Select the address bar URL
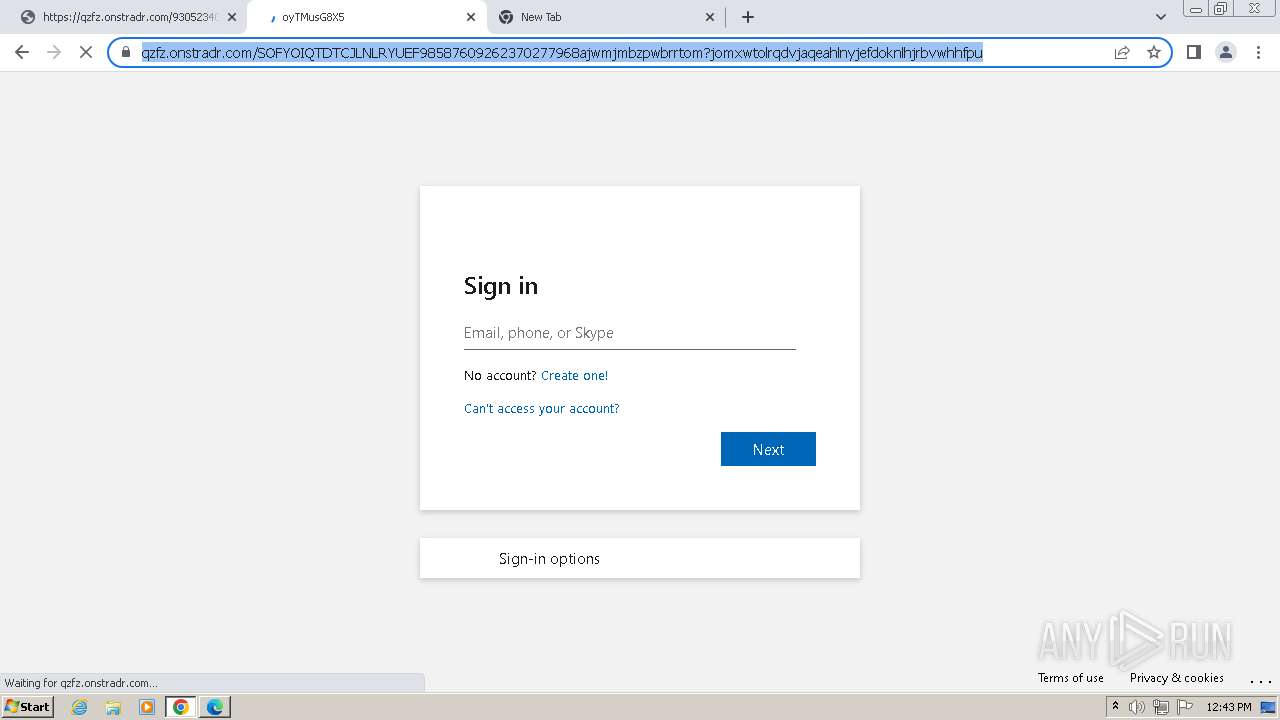1280x720 pixels. [562, 52]
